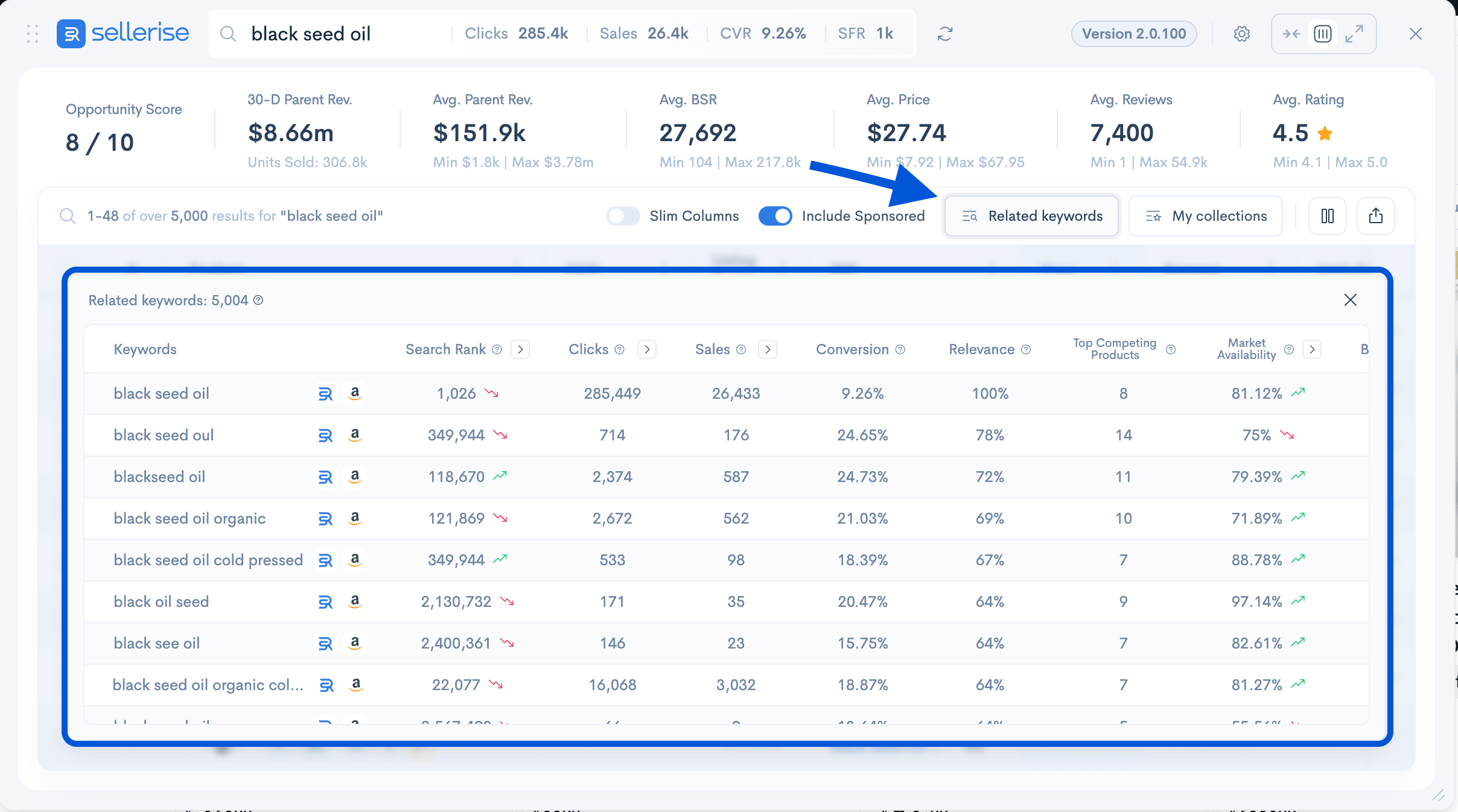1458x812 pixels.
Task: Click the drag handle dots icon
Action: 33,34
